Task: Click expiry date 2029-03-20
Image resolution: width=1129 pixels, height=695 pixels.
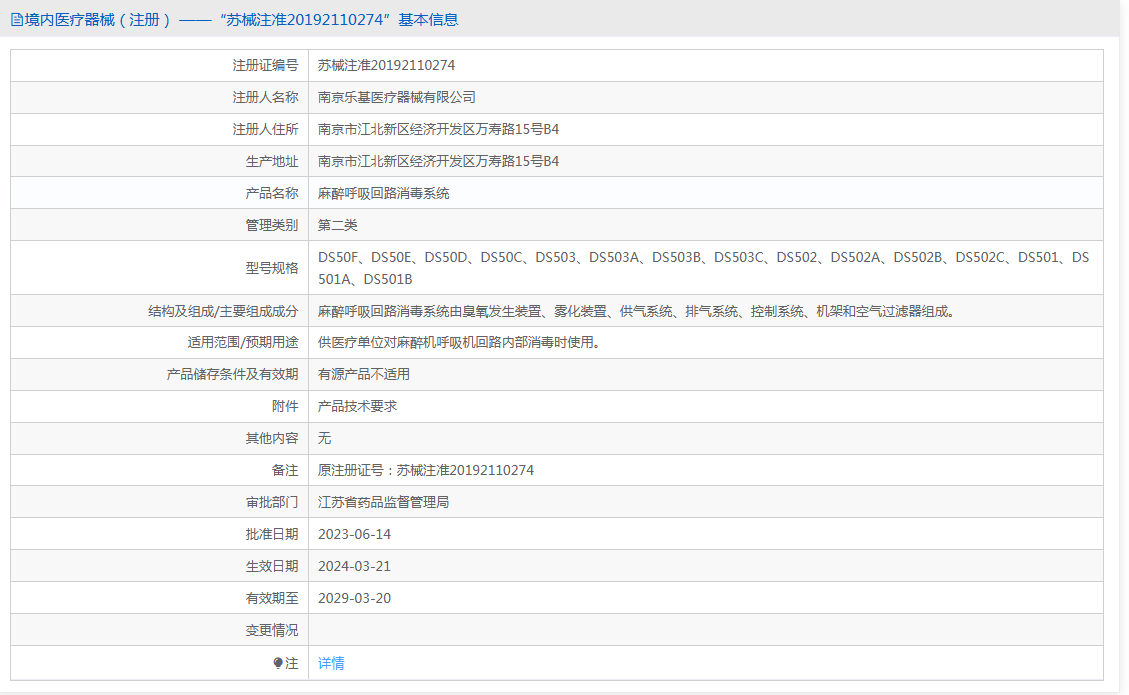Action: [354, 598]
